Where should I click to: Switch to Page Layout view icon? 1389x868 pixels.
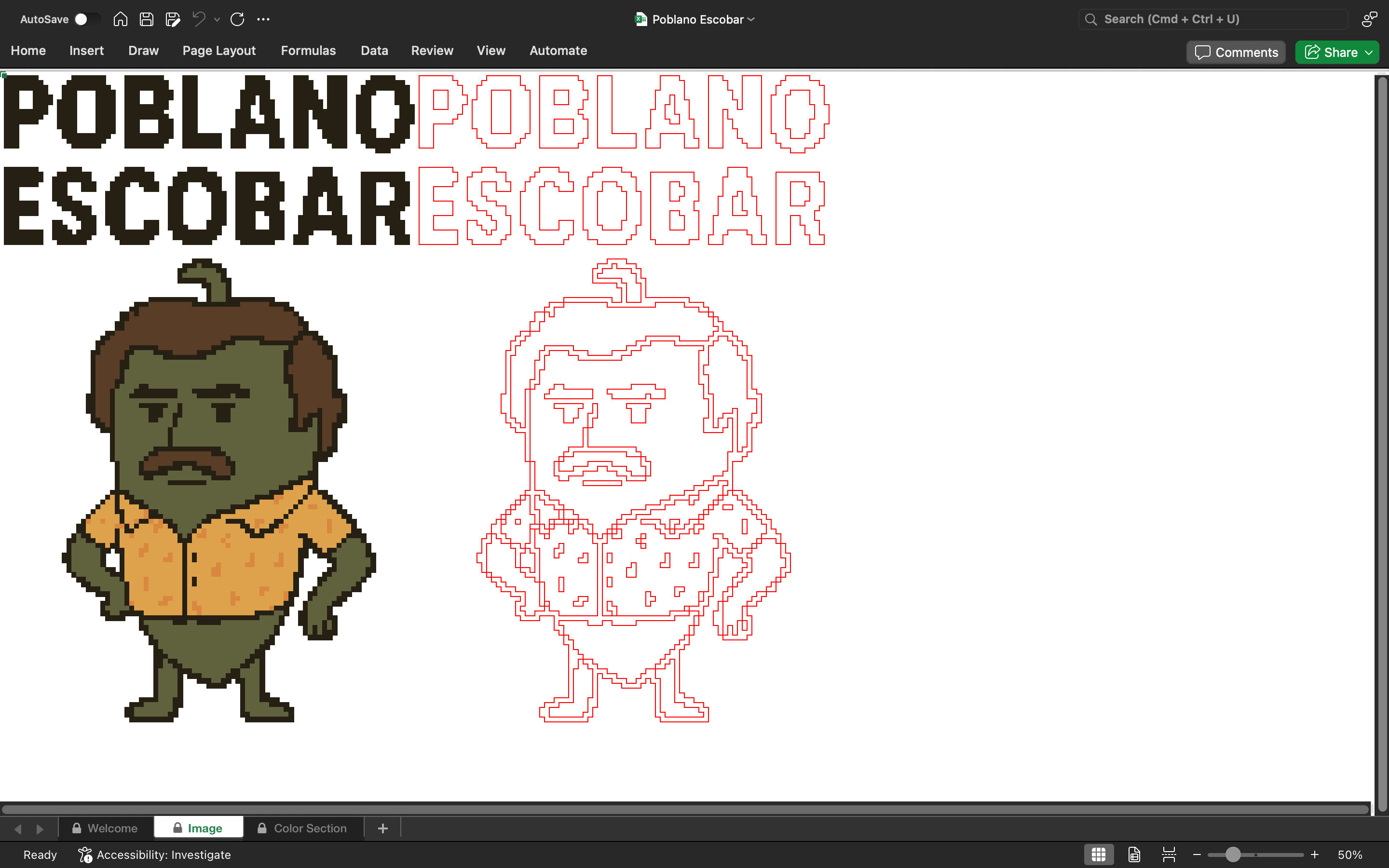1134,855
